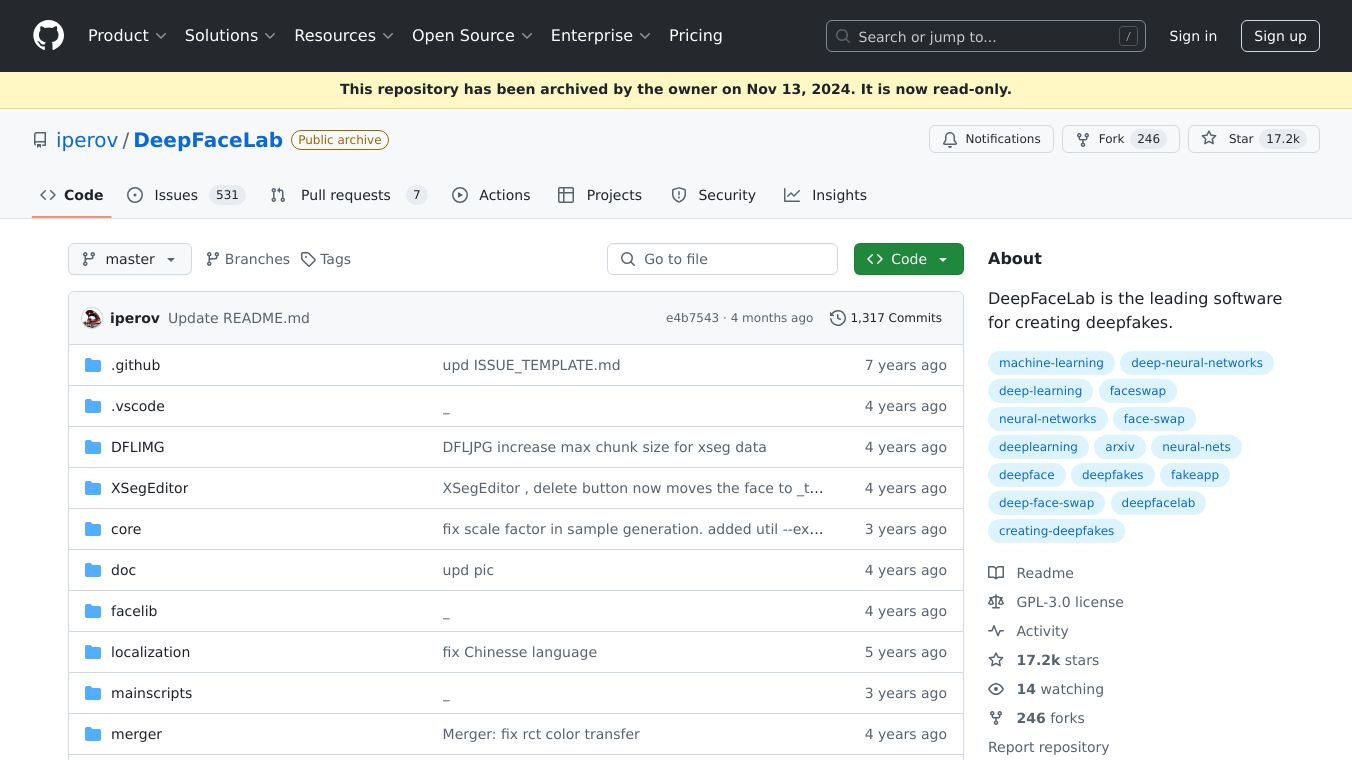View the Branches list
The height and width of the screenshot is (760, 1352).
248,259
